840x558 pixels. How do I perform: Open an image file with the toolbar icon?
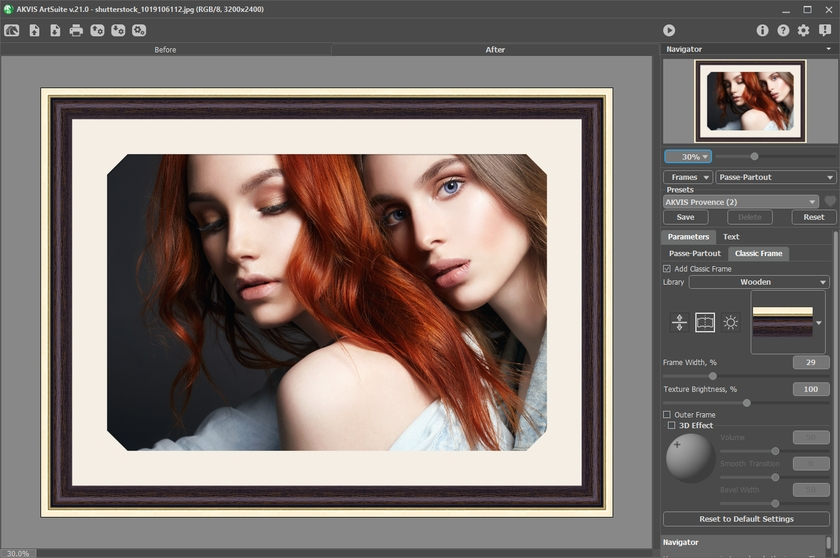tap(34, 30)
